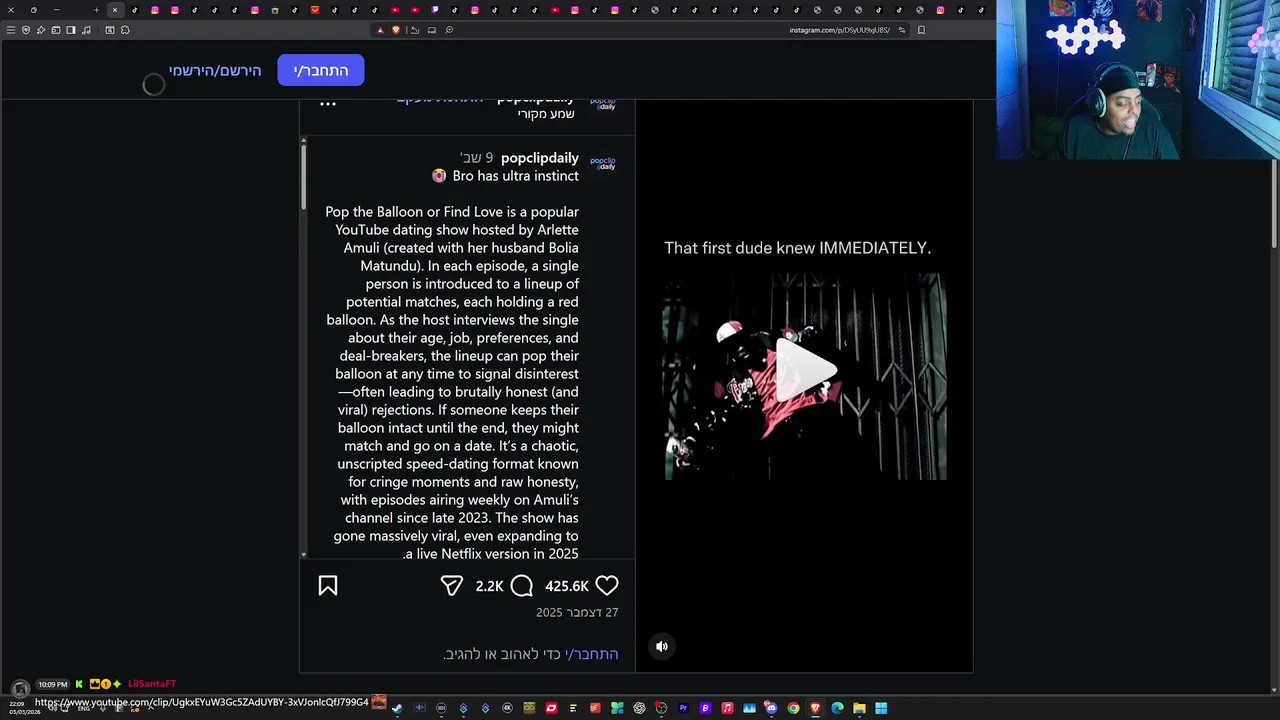Open the browser hamburger menu
1280x720 pixels.
pos(11,30)
